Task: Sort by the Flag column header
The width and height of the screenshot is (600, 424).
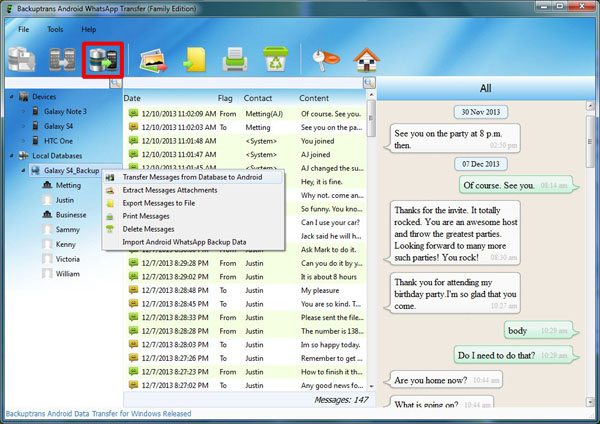Action: pyautogui.click(x=225, y=98)
